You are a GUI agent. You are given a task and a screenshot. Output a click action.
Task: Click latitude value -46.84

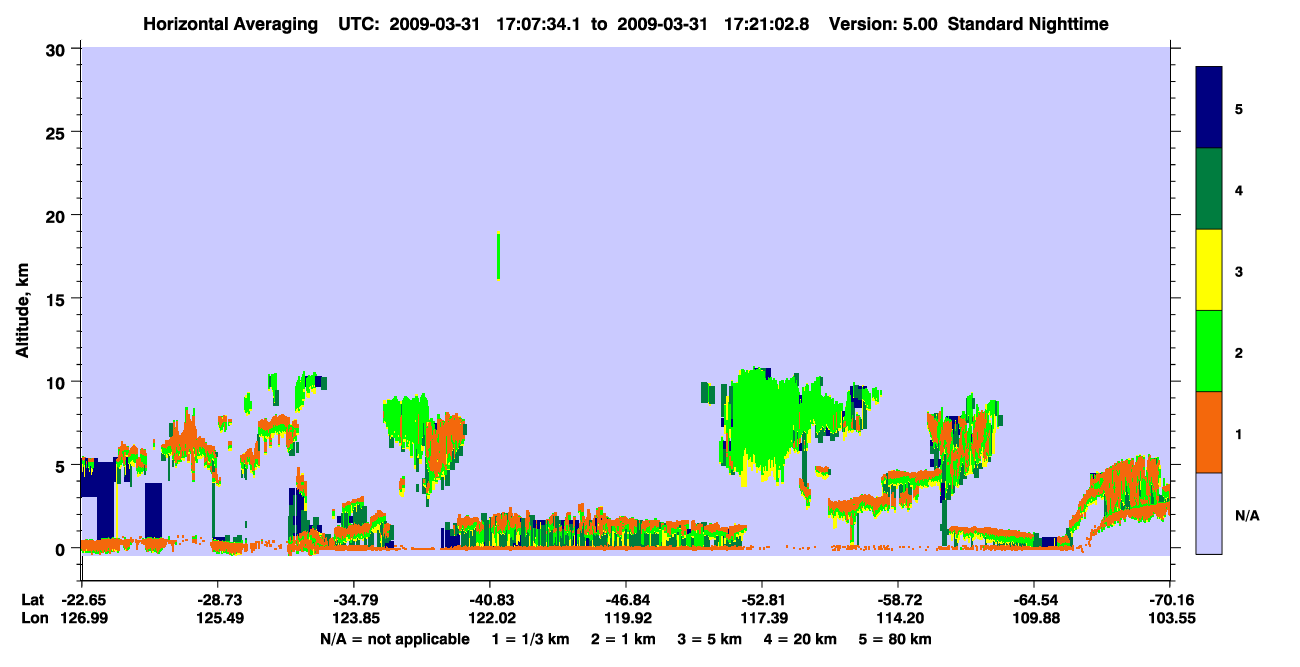(625, 600)
